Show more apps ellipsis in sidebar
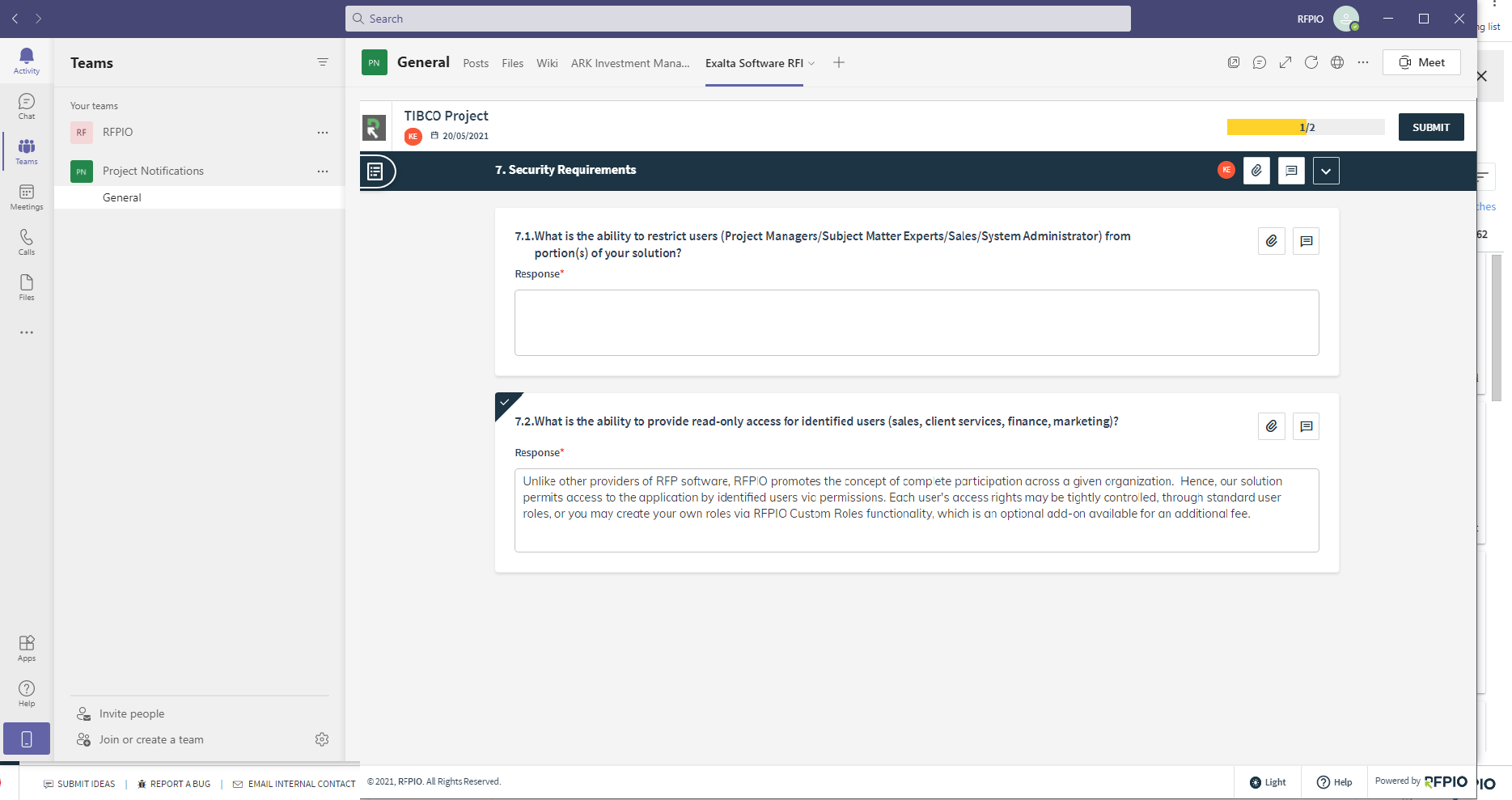Screen dimensions: 1512x800 [27, 332]
